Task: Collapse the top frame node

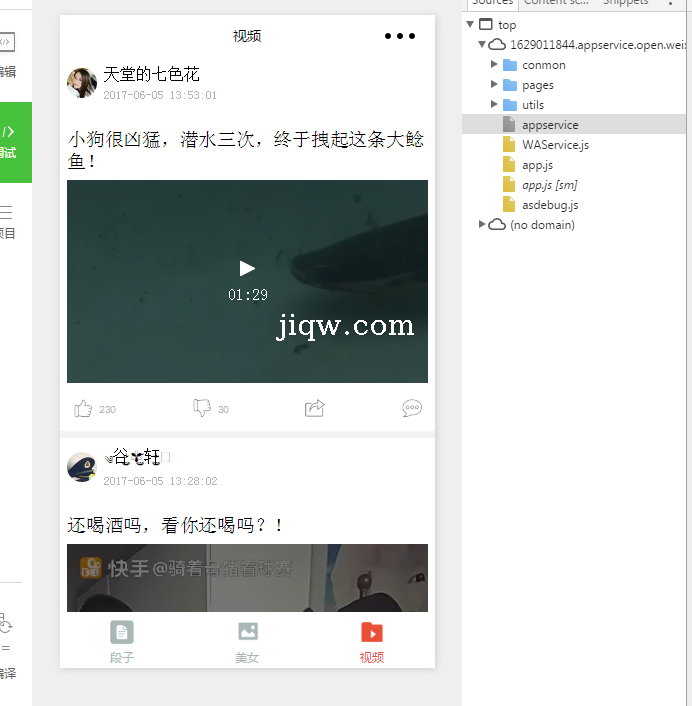Action: (x=470, y=25)
